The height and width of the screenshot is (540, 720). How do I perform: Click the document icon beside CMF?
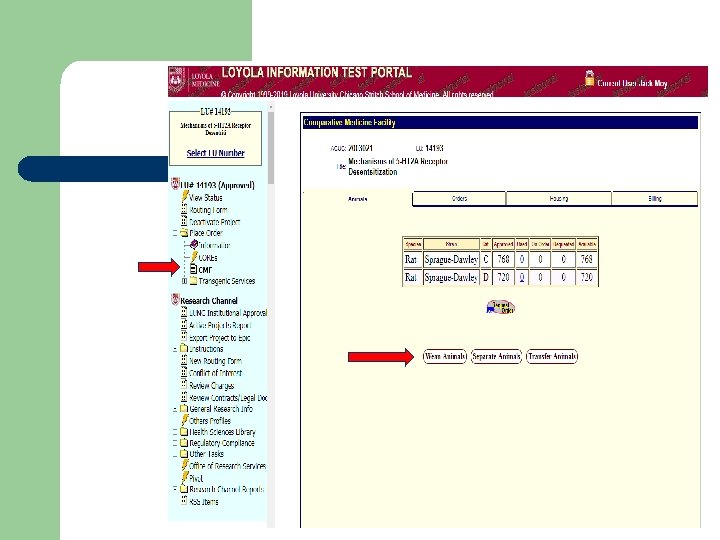click(x=193, y=269)
